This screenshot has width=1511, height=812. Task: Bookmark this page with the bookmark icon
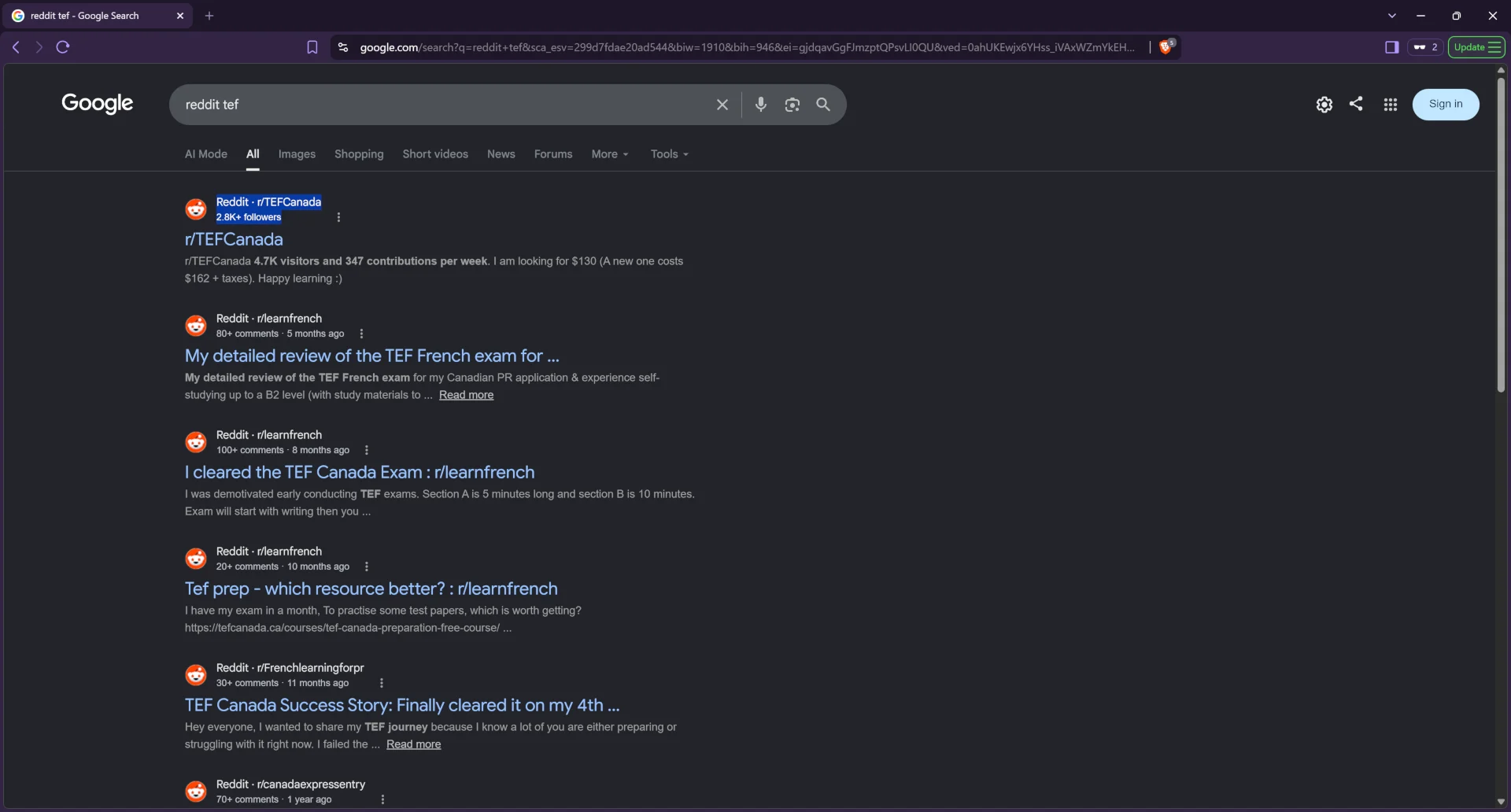(x=312, y=47)
